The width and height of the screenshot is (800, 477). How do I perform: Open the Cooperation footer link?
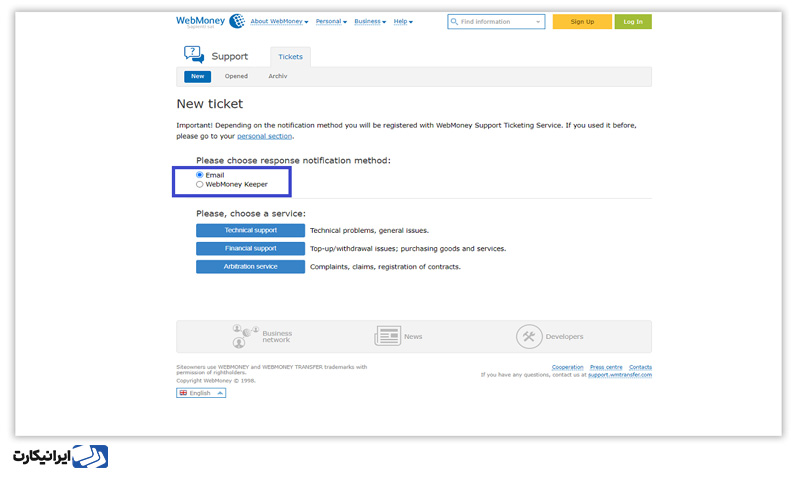567,367
